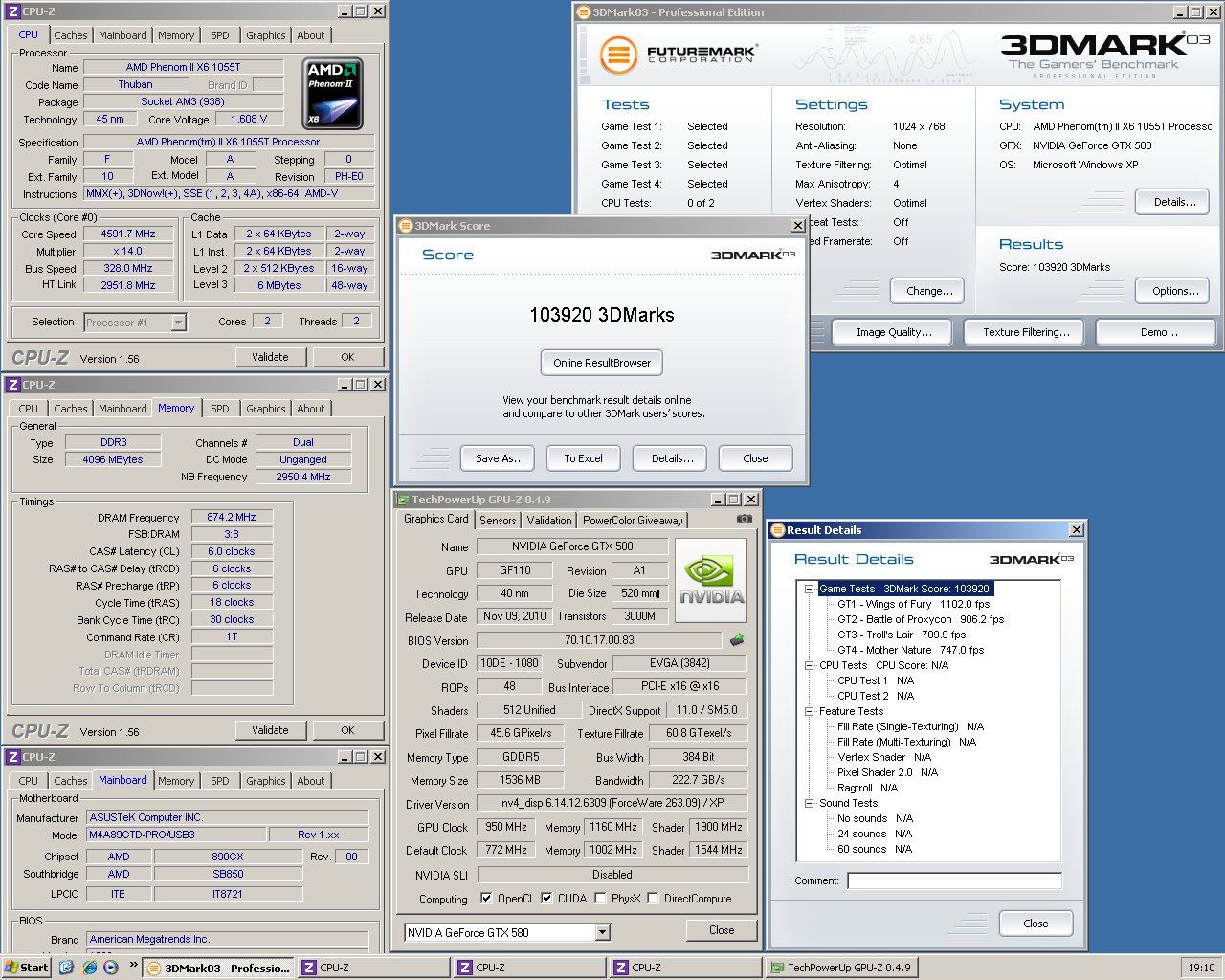1225x980 pixels.
Task: Click the first CPU-Z entry in the taskbar
Action: 374,968
